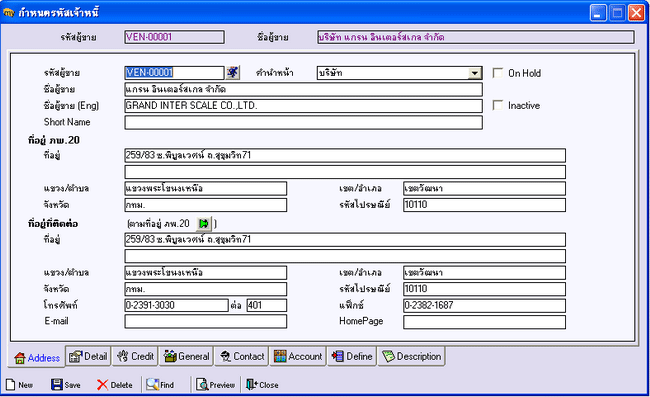Screen dimensions: 650x397
Task: Go to the Account tab
Action: 298,356
